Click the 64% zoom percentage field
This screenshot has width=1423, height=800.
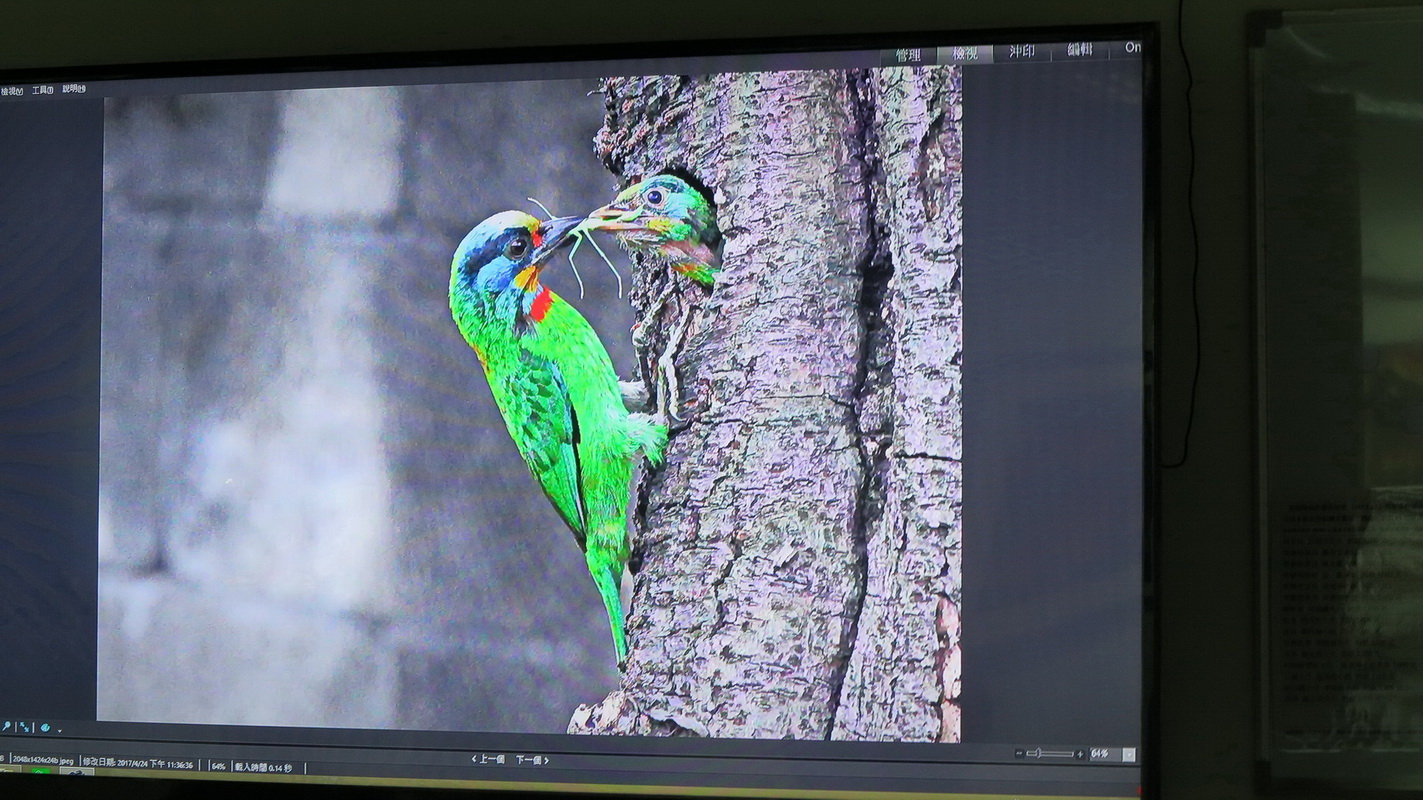pyautogui.click(x=1105, y=754)
